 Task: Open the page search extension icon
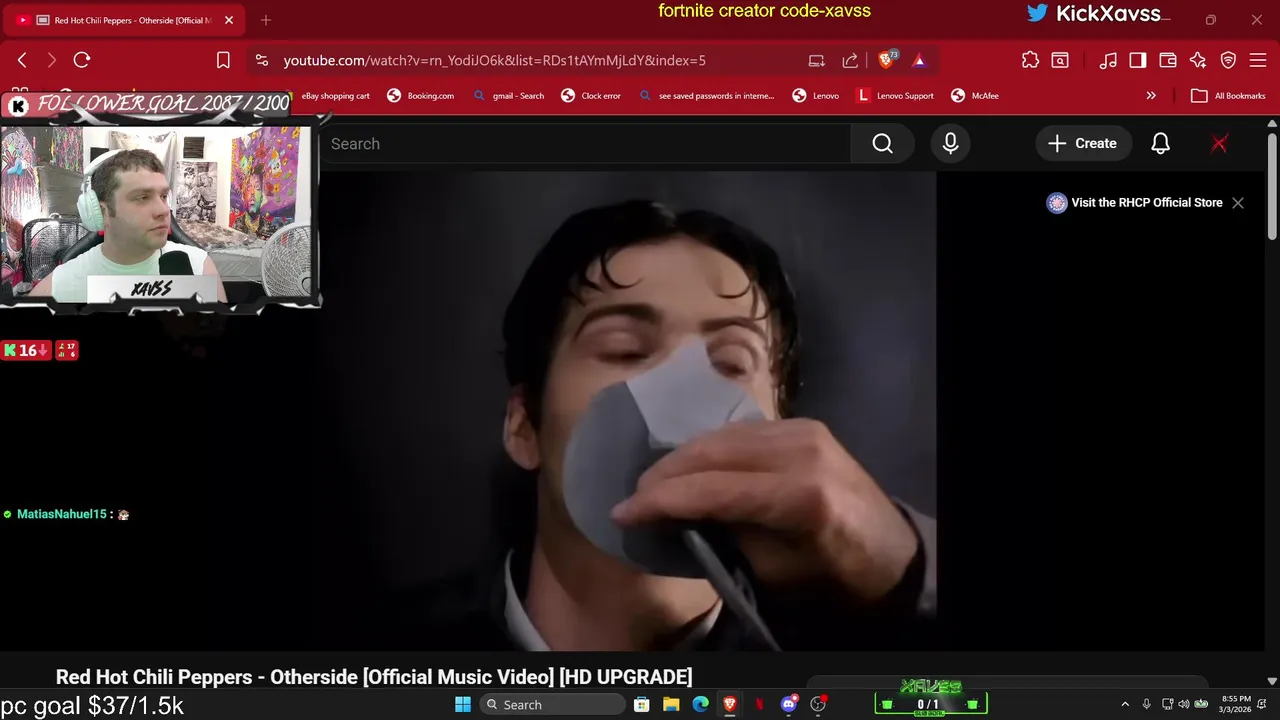pyautogui.click(x=1060, y=60)
